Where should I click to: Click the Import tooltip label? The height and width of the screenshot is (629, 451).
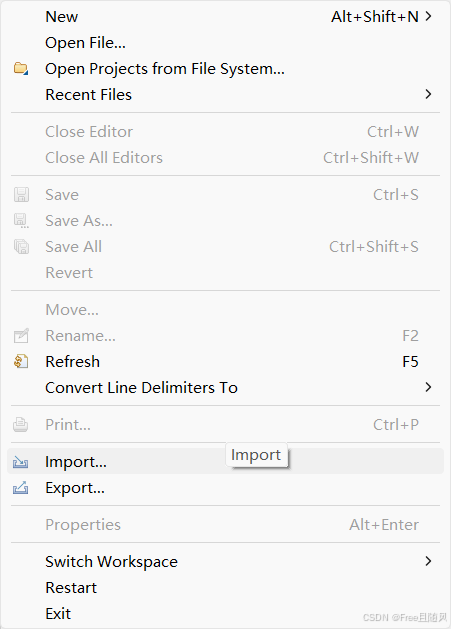(256, 455)
